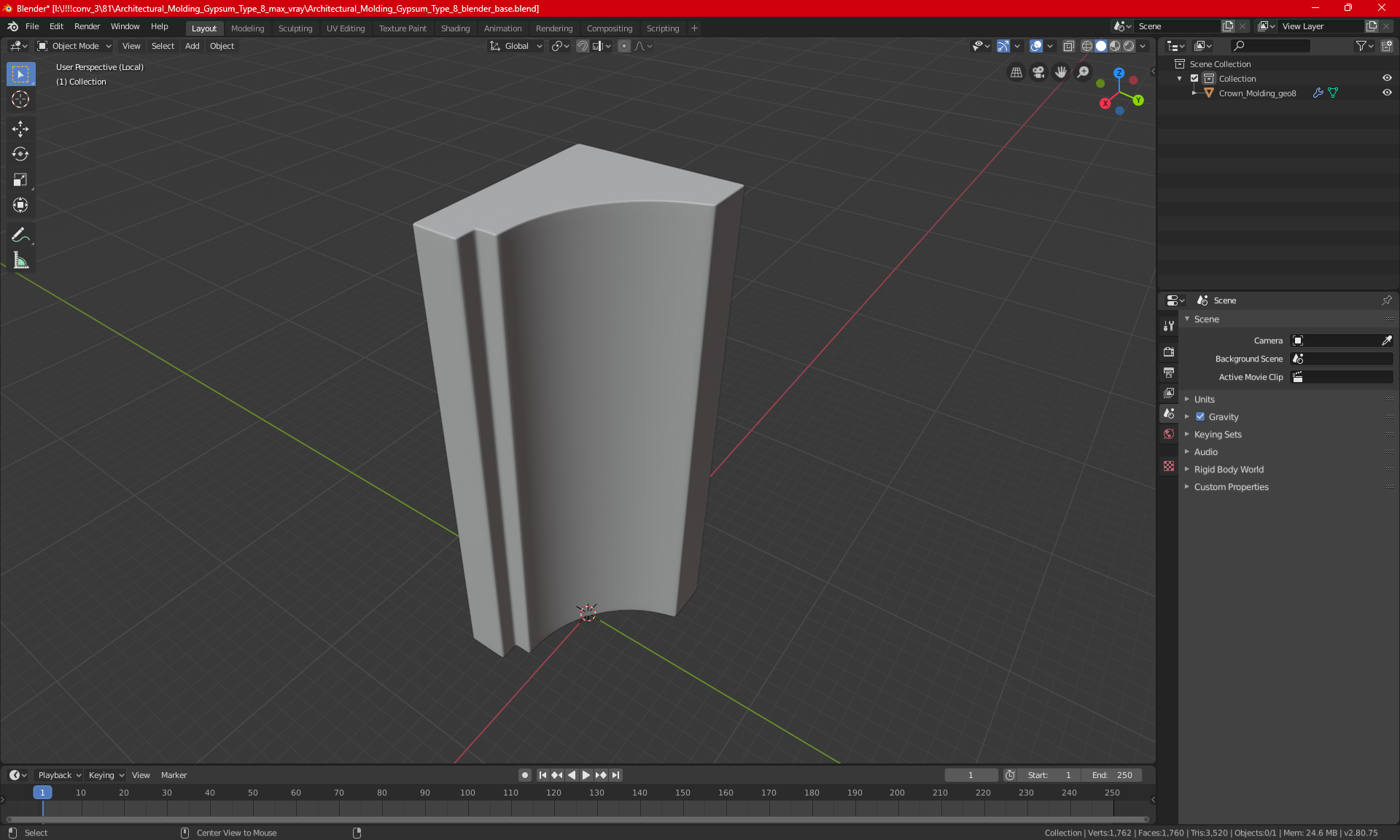Select wireframe viewport shading
The image size is (1400, 840).
click(1086, 46)
